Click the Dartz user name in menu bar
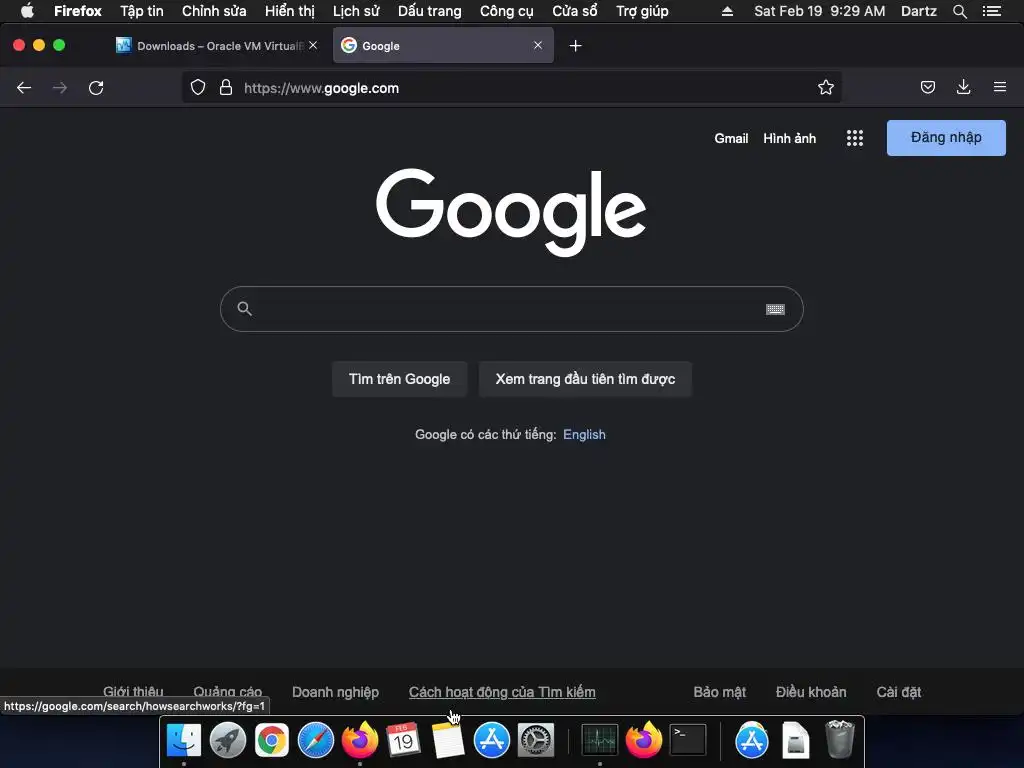 918,11
